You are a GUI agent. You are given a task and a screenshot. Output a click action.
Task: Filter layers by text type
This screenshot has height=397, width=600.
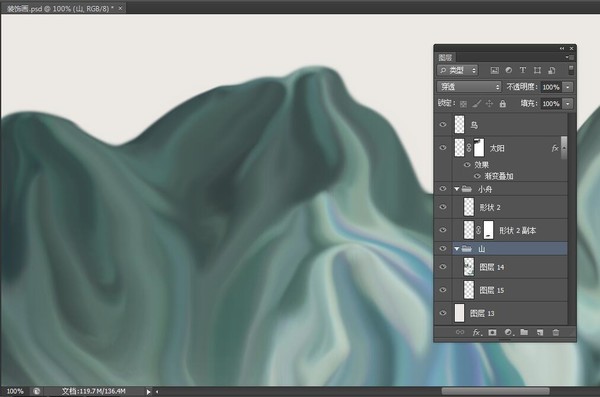point(523,70)
